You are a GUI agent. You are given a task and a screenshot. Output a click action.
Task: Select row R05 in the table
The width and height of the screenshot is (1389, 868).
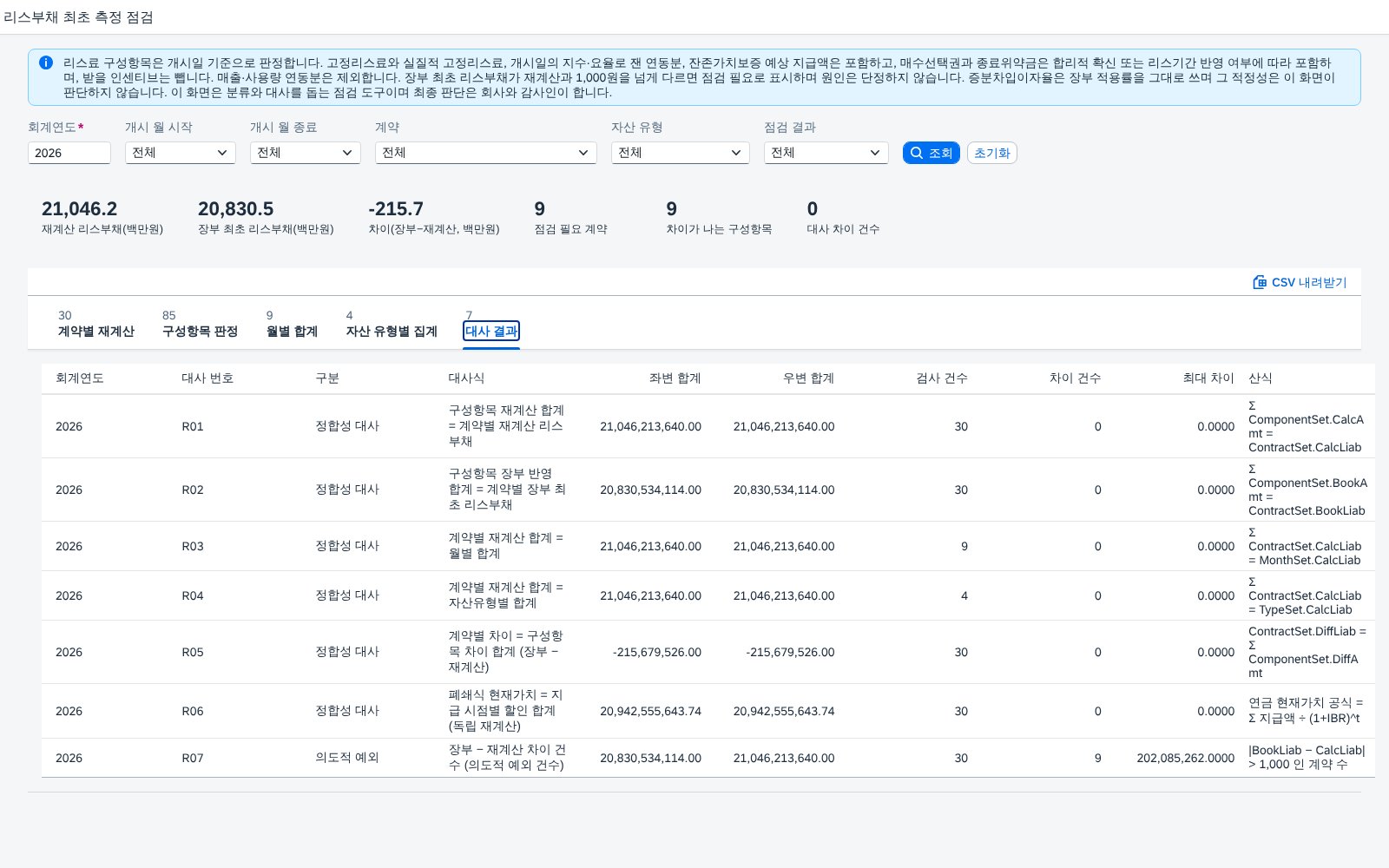click(708, 652)
